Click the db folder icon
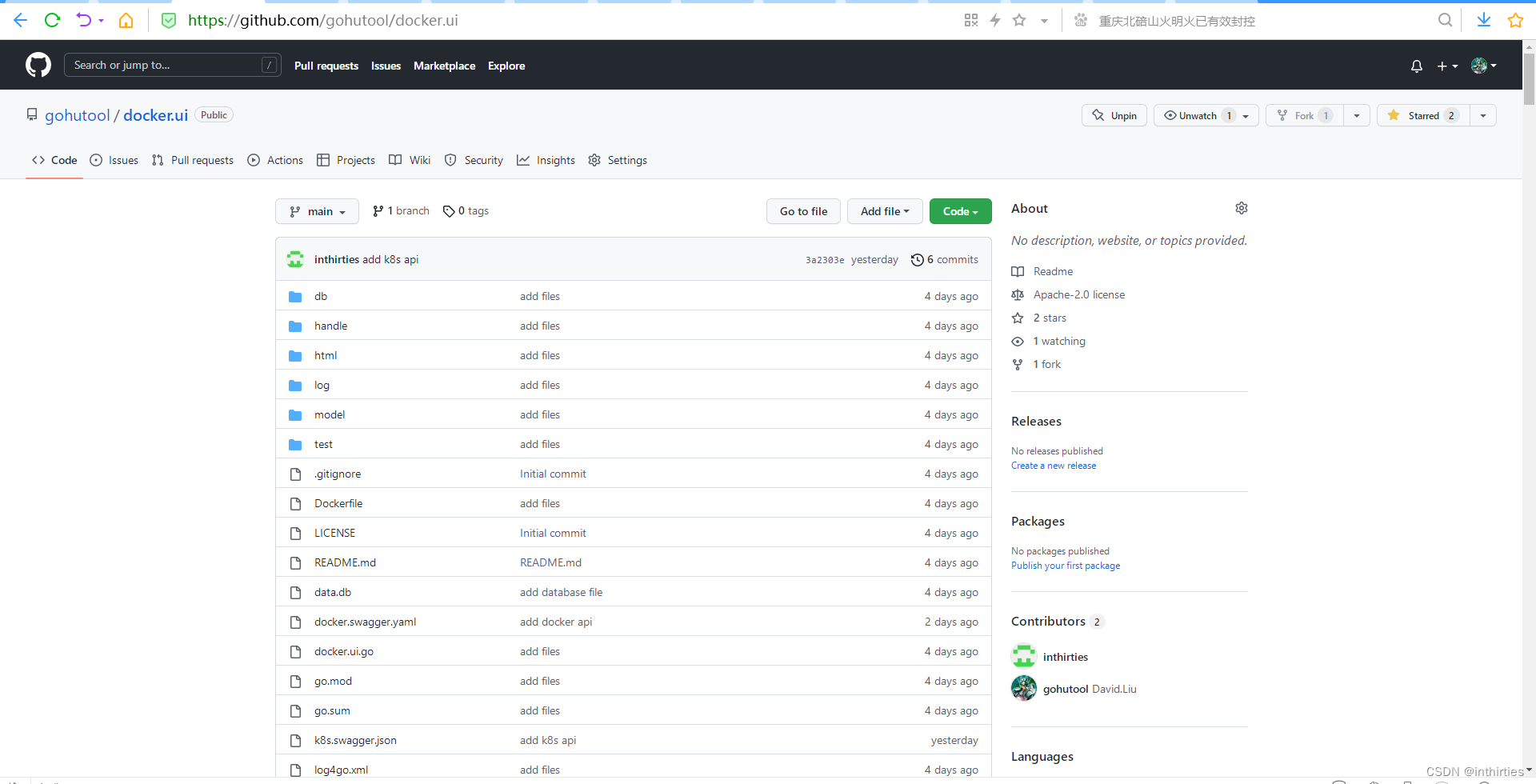 pos(295,297)
